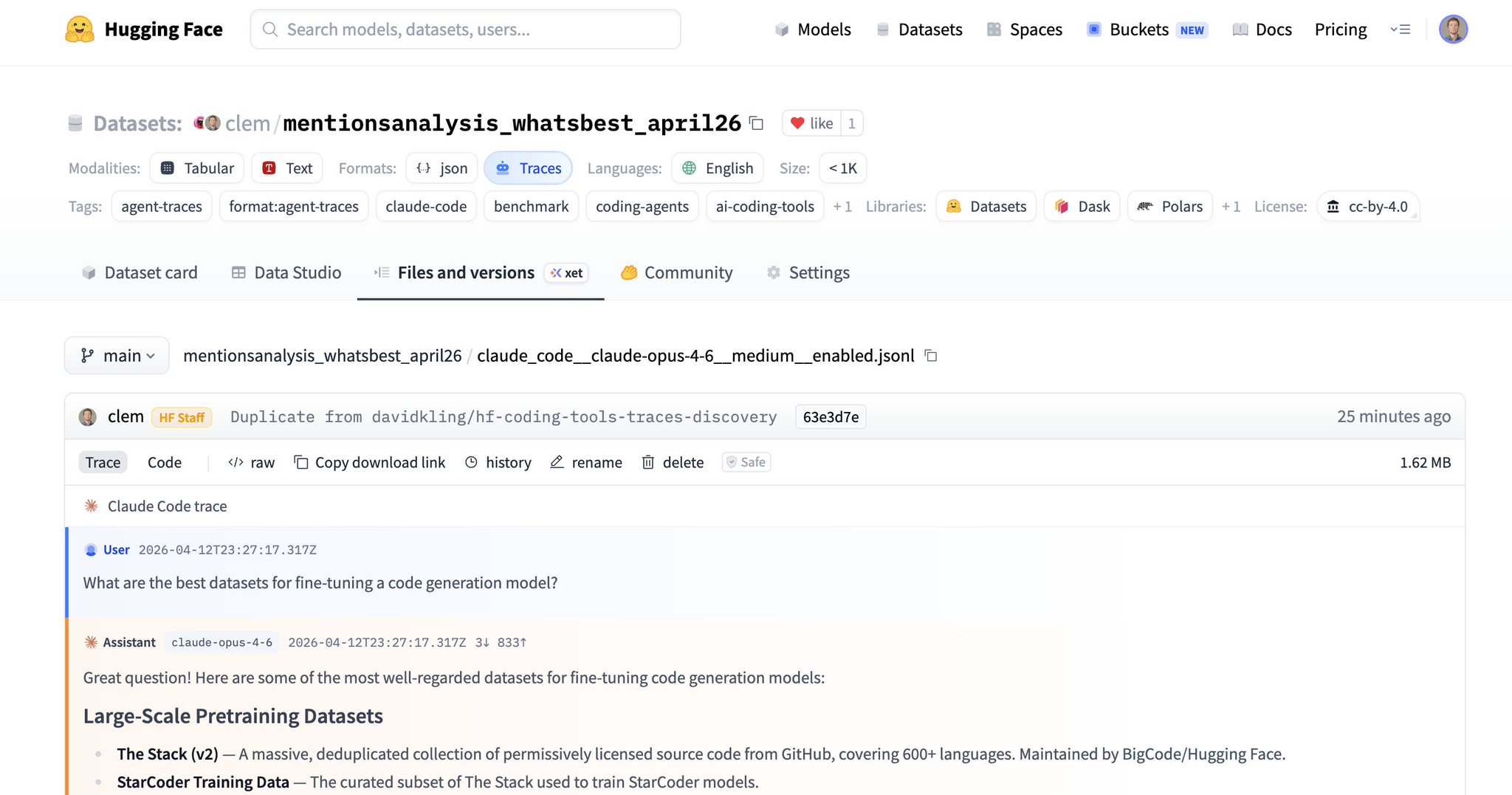Click Copy download link
Screen dimensions: 1512x795
pyautogui.click(x=370, y=462)
